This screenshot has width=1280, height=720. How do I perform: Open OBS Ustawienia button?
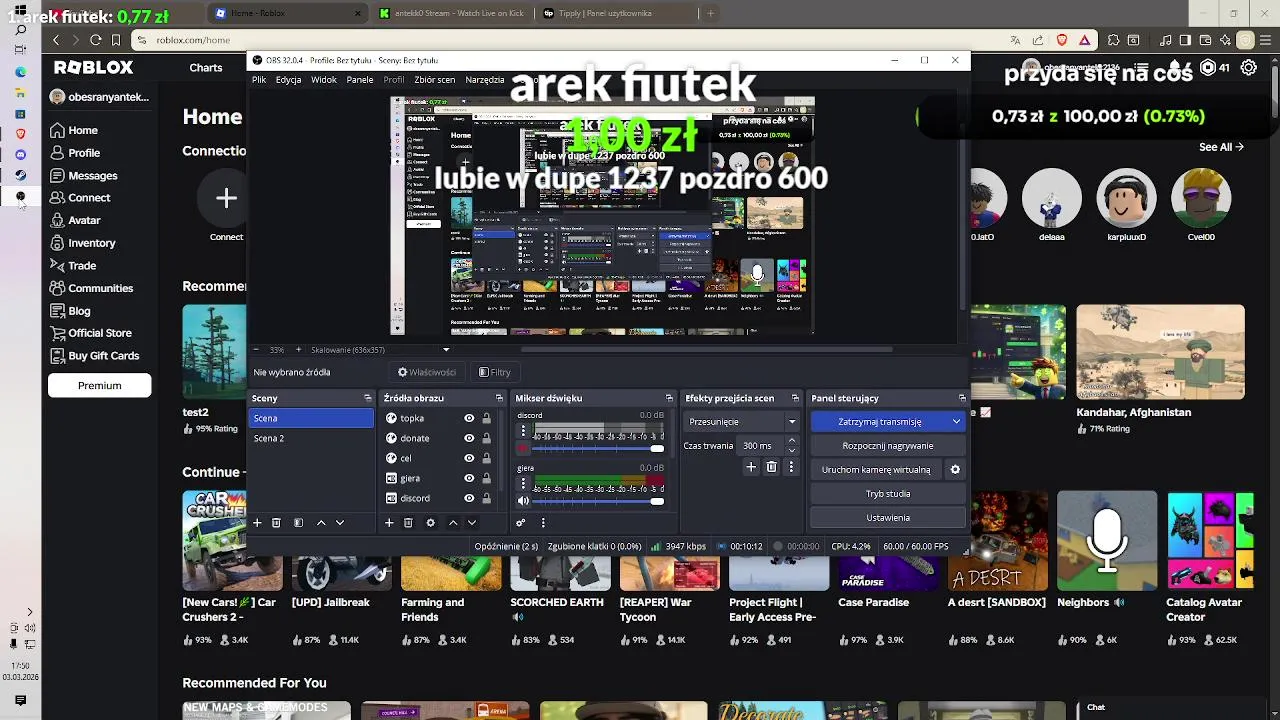888,518
